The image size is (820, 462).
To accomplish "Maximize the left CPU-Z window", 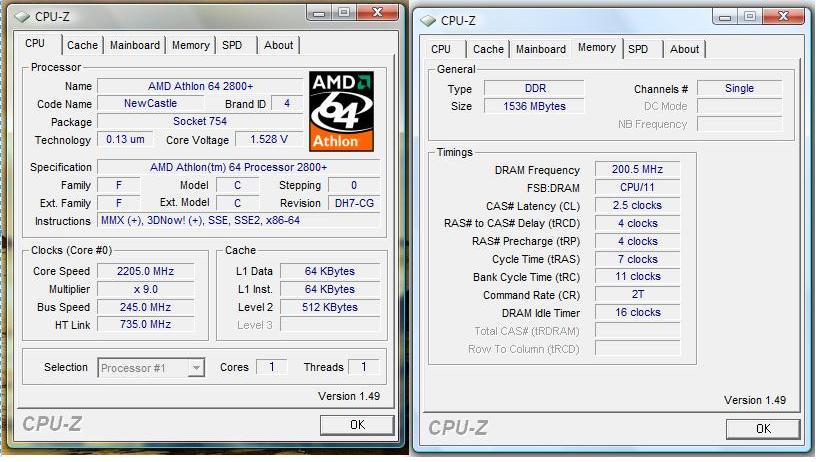I will (344, 13).
